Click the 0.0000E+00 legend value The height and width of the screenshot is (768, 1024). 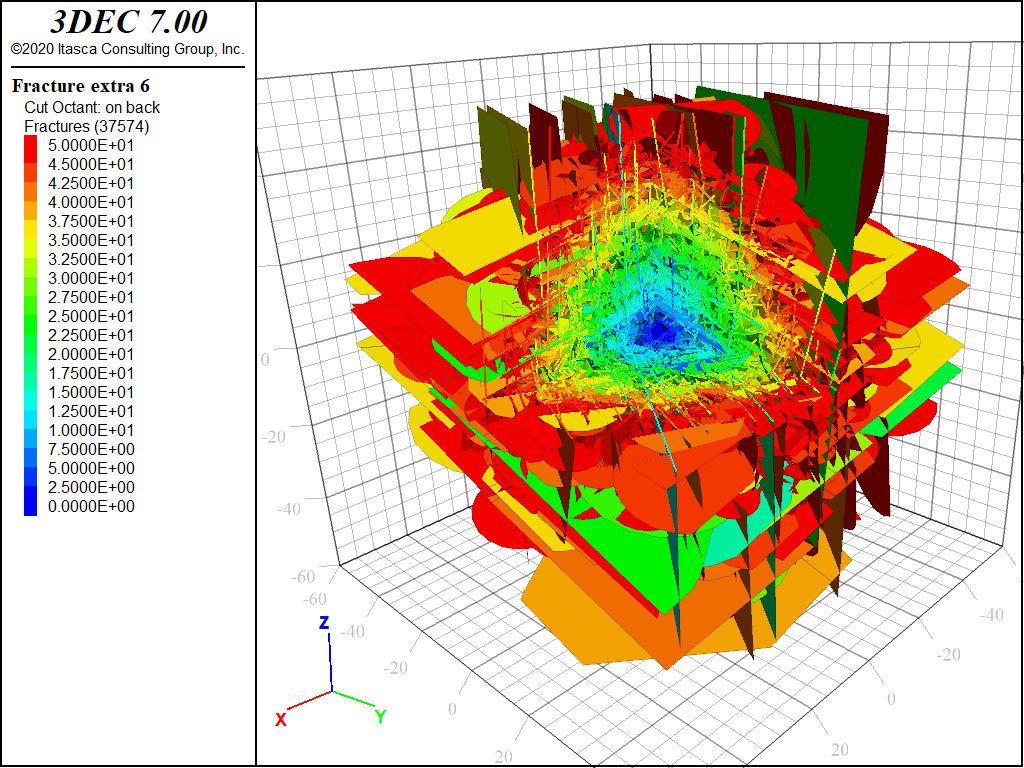[x=91, y=506]
